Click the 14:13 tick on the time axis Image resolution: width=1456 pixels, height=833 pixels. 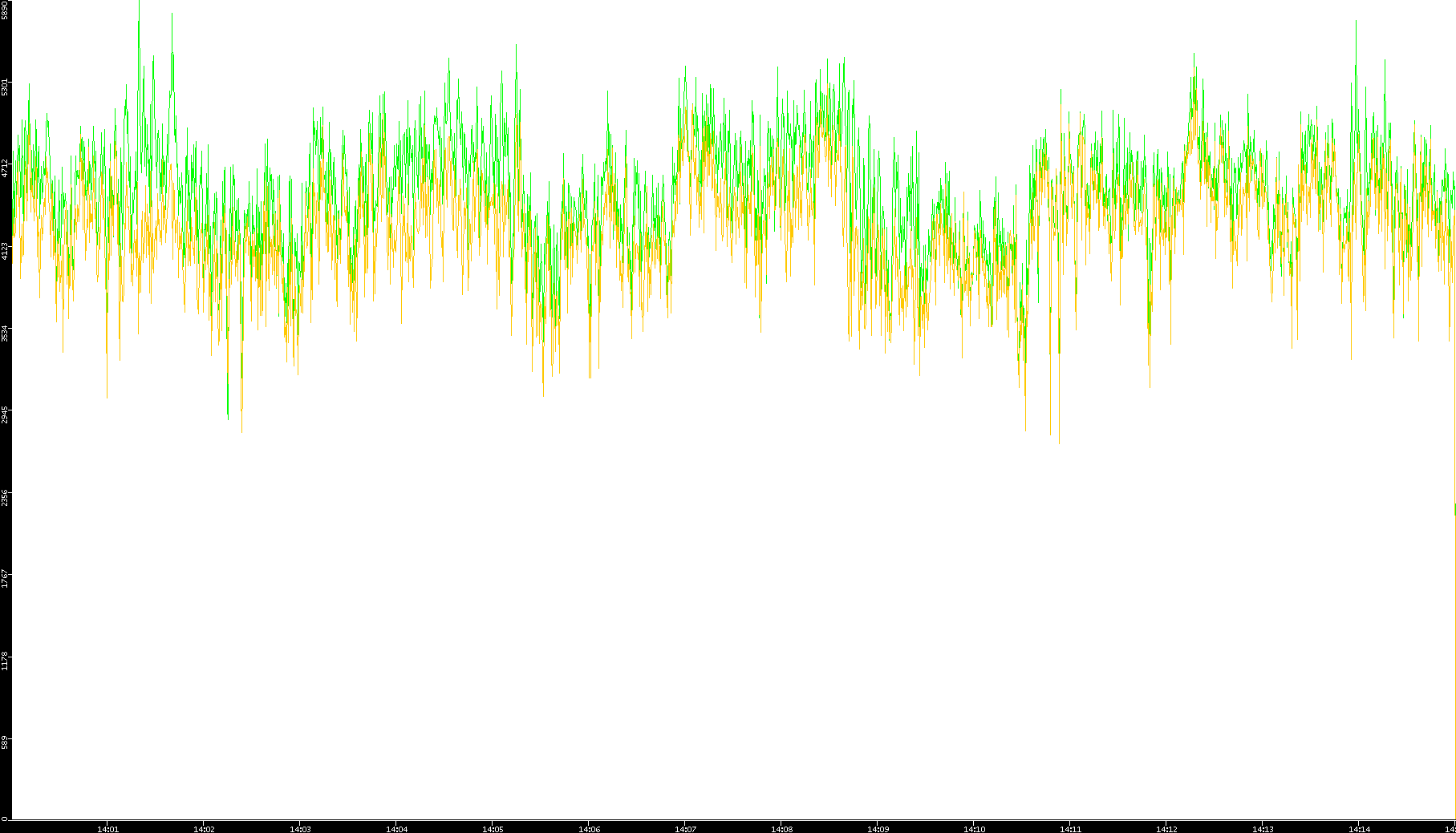[1263, 829]
